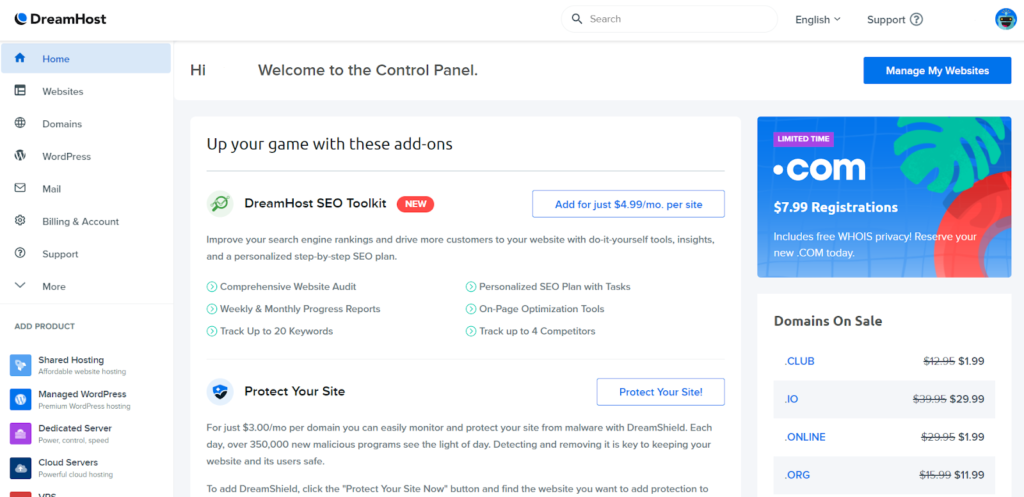The height and width of the screenshot is (497, 1024).
Task: Click the Domains globe icon
Action: pyautogui.click(x=20, y=123)
